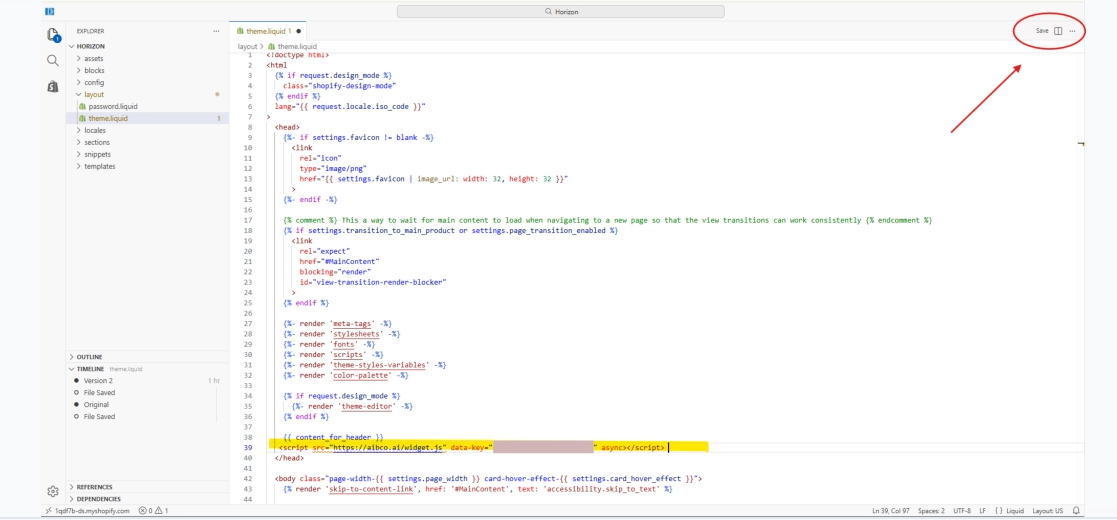
Task: Expand the templates folder
Action: (x=100, y=167)
